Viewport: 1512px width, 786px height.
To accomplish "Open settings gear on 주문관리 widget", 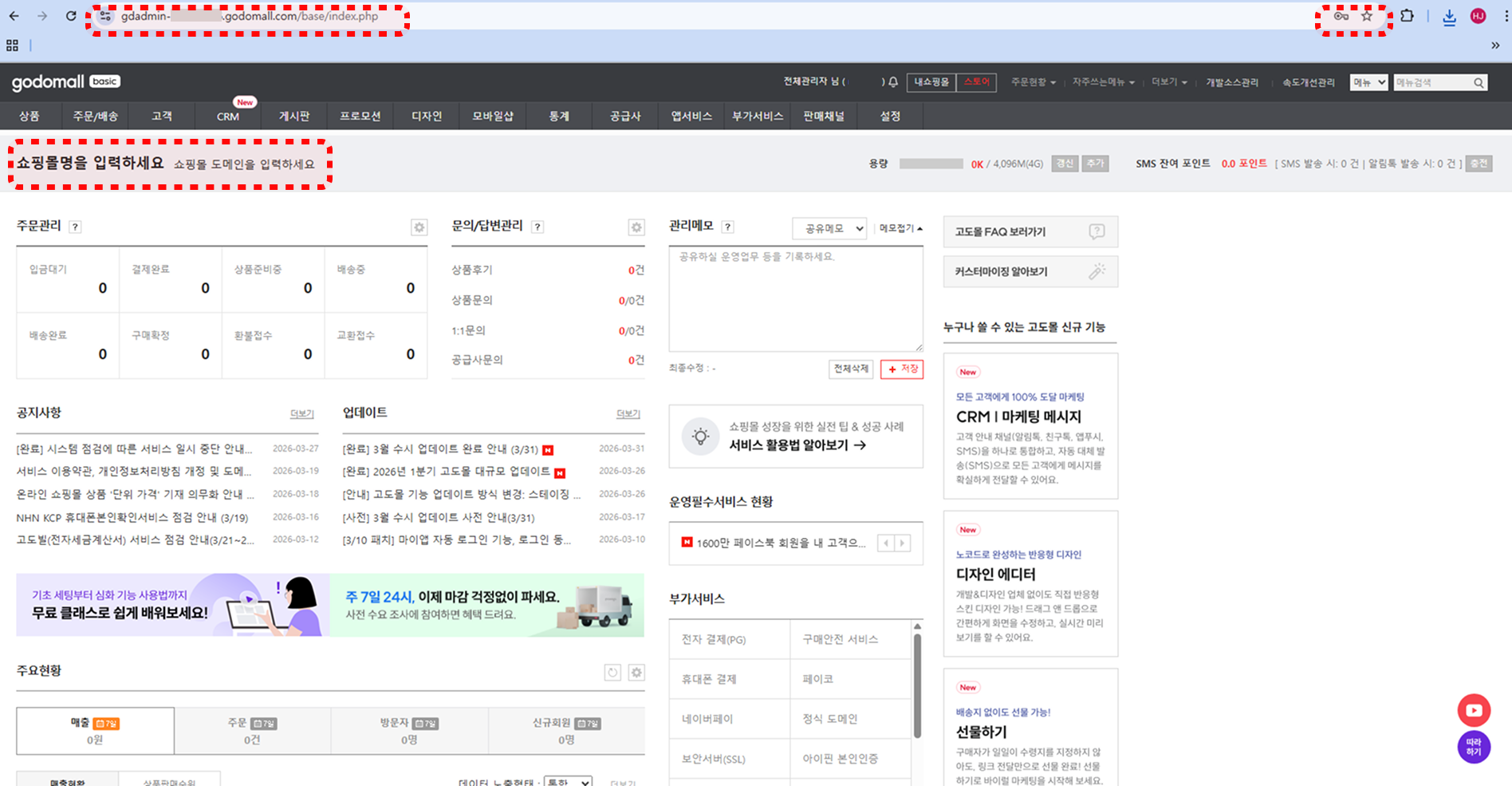I will pos(419,227).
